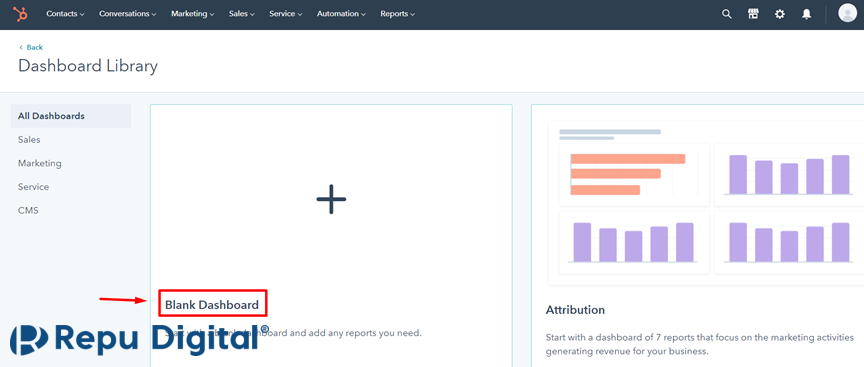Expand the Sales top navigation menu

click(x=242, y=14)
